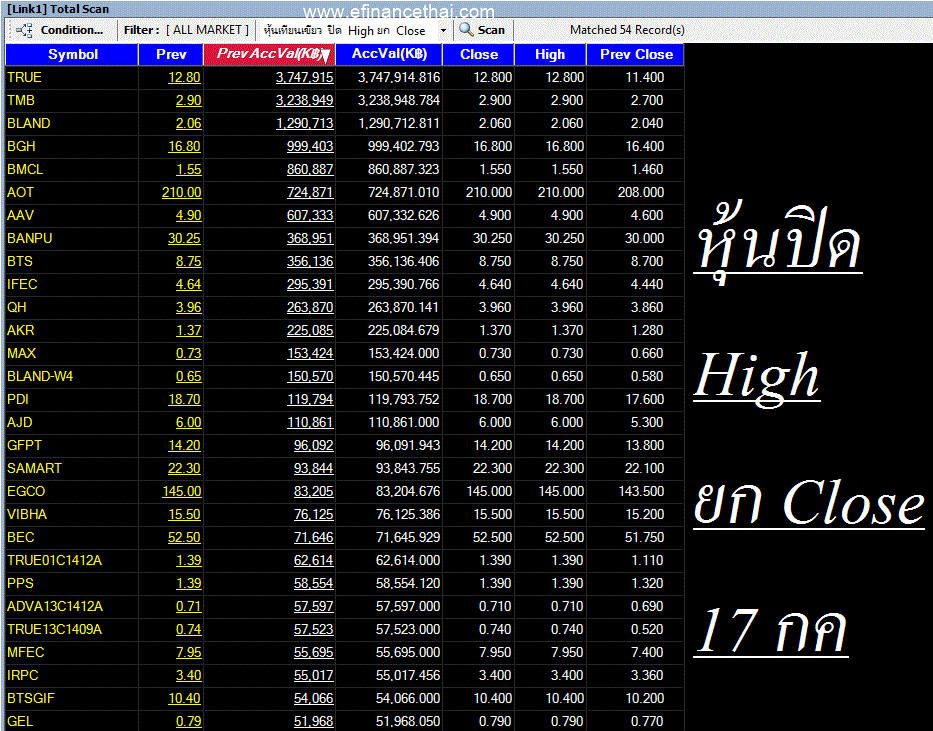Click the Condition tree icon
This screenshot has height=731, width=933.
(24, 30)
